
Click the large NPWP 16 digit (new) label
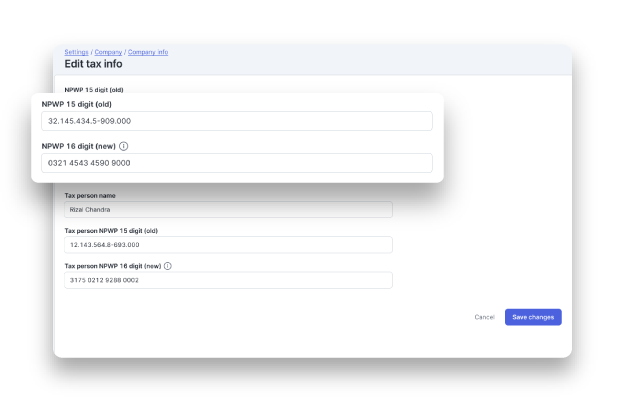[79, 146]
